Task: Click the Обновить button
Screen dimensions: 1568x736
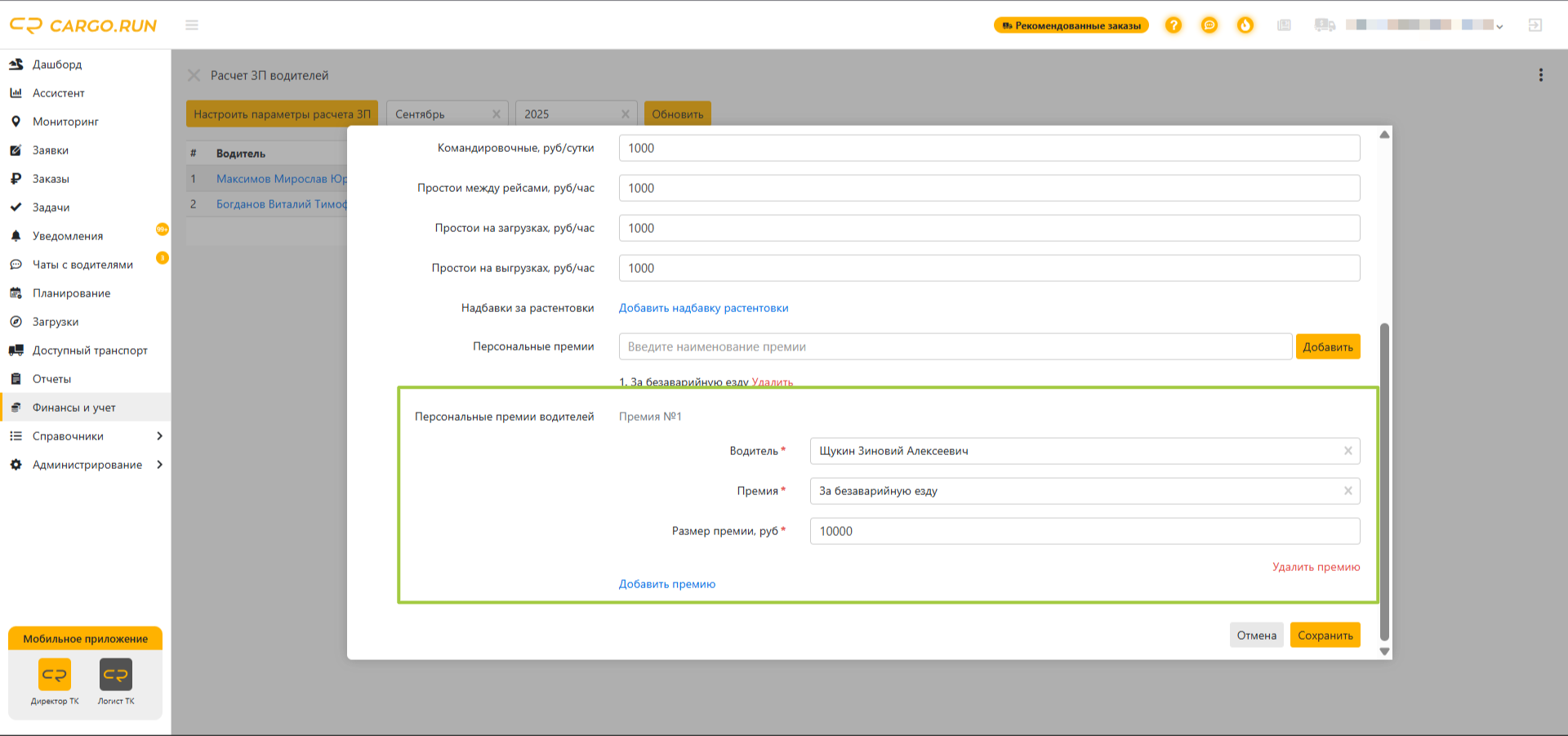Action: pyautogui.click(x=678, y=114)
